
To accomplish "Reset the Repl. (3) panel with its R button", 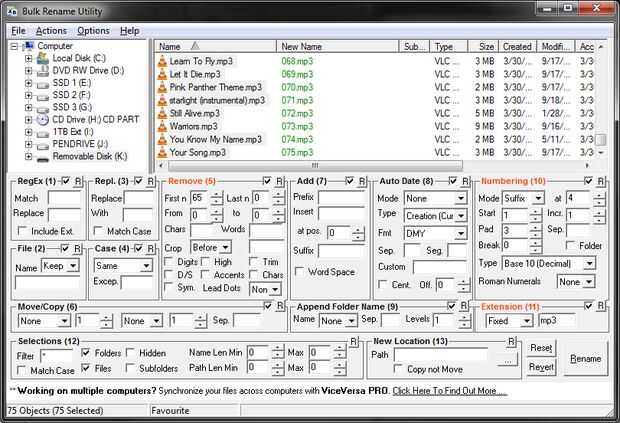I will 151,181.
